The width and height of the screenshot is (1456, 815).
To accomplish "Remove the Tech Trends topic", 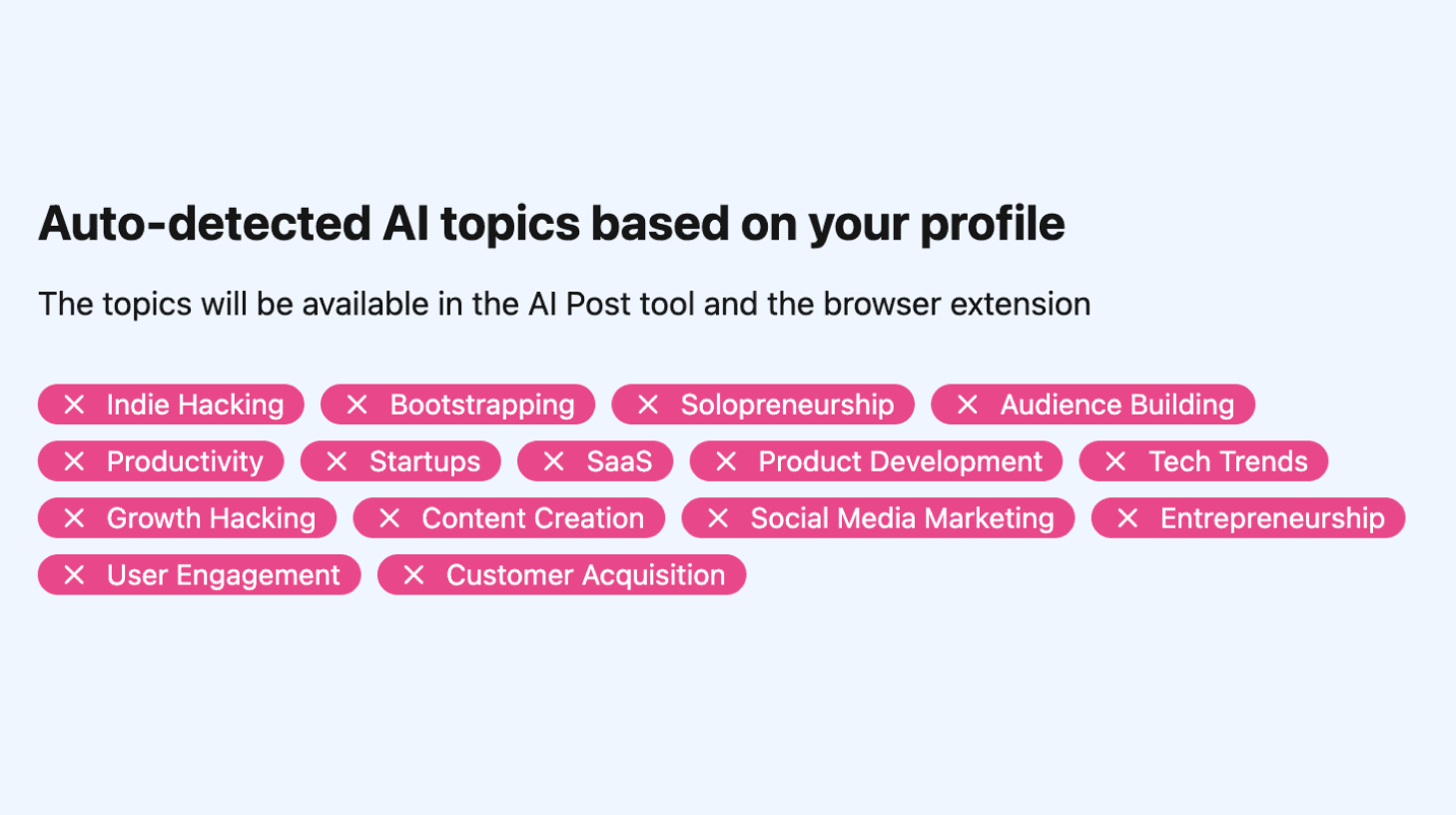I will point(1115,461).
